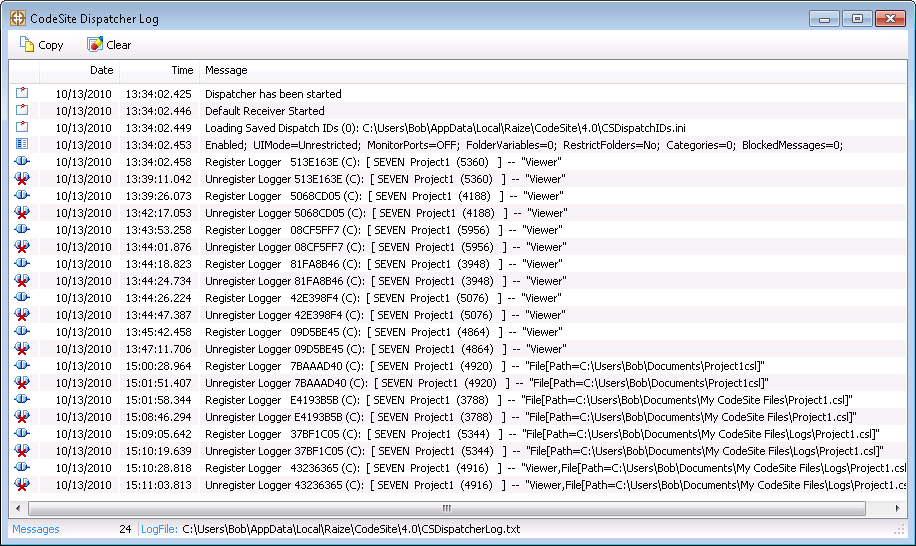Select message 'Register Logger 42E398F4'
The height and width of the screenshot is (546, 916).
[x=383, y=298]
